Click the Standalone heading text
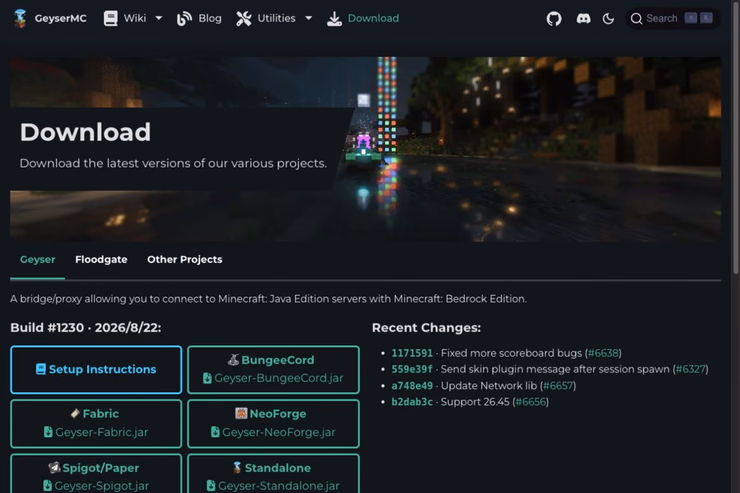Viewport: 740px width, 493px height. click(278, 468)
